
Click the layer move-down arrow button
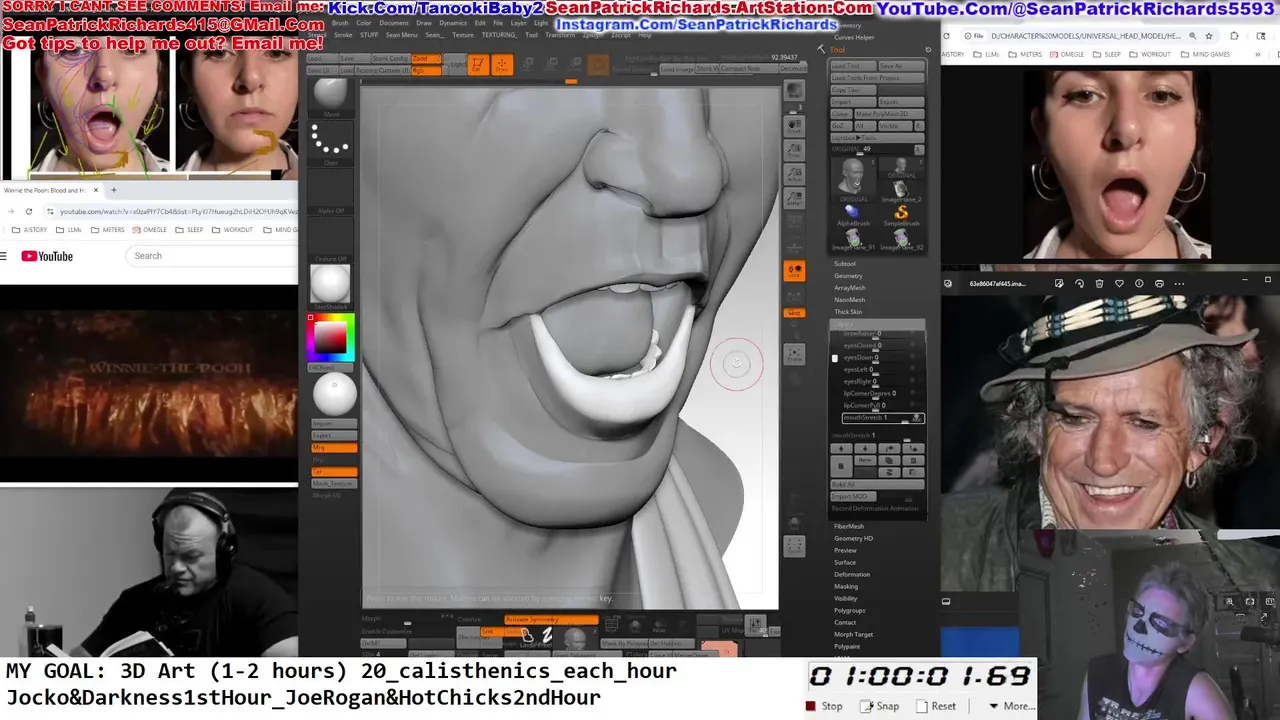coord(865,448)
